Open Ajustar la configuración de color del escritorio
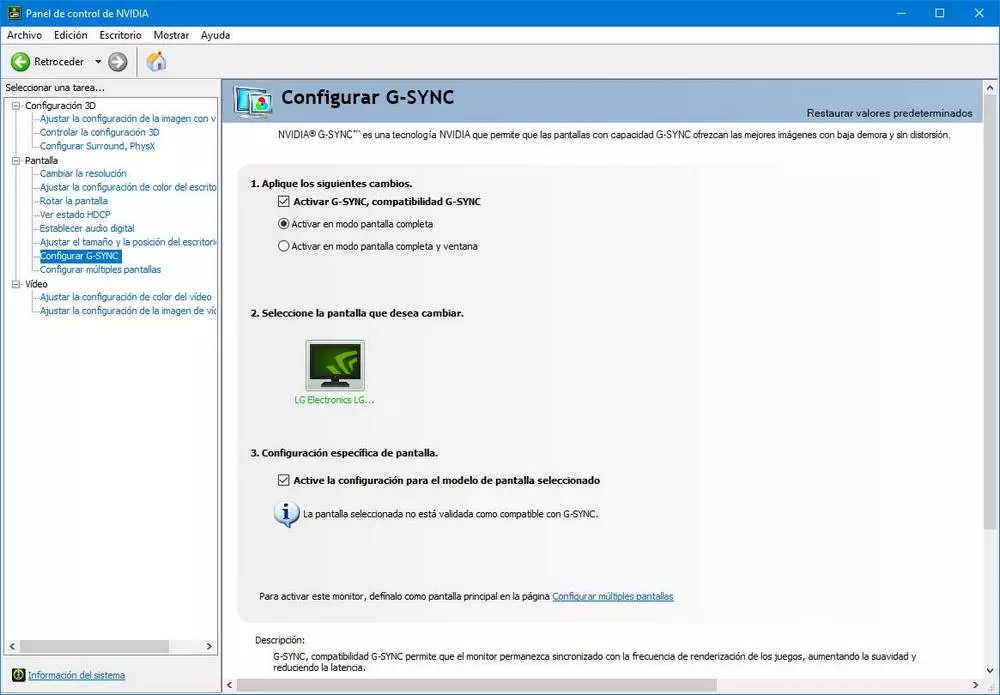This screenshot has height=695, width=1000. [128, 187]
